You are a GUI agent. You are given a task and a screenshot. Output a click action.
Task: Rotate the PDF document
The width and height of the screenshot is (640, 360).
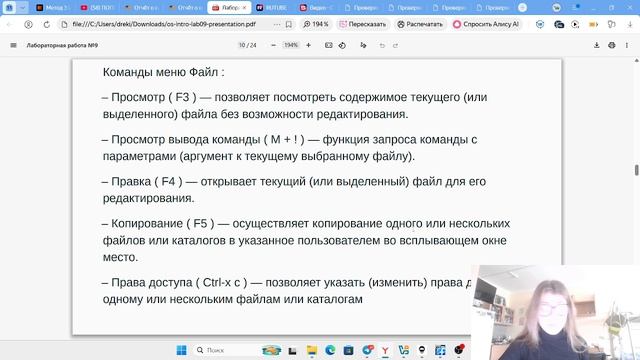click(342, 45)
